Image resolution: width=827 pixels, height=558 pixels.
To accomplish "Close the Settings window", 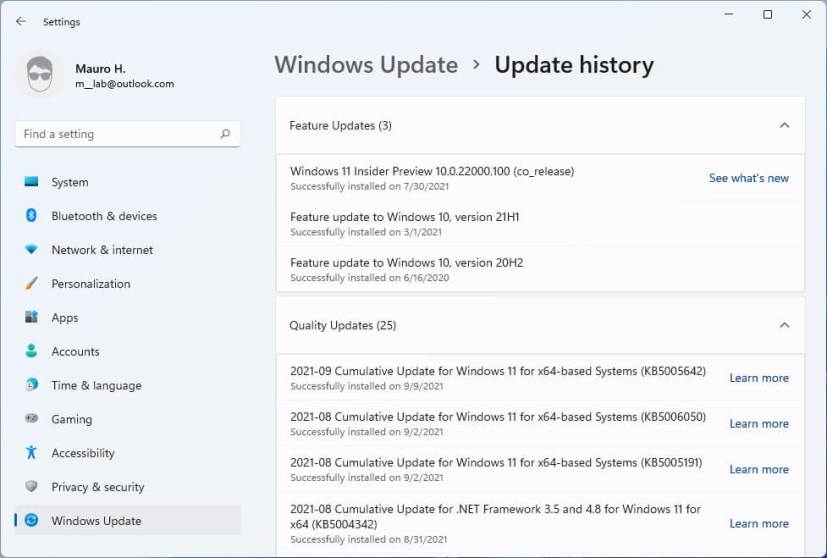I will pyautogui.click(x=806, y=14).
